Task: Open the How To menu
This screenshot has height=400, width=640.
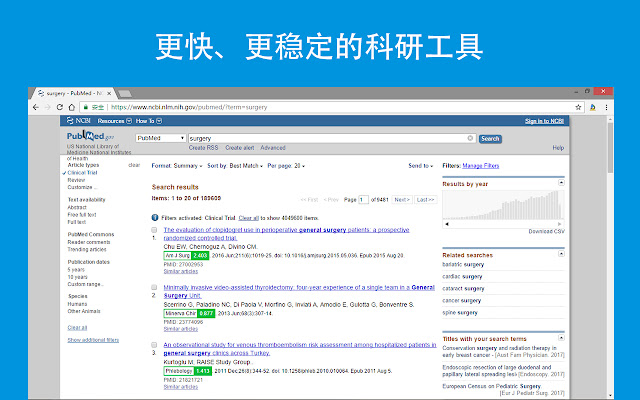Action: [149, 121]
